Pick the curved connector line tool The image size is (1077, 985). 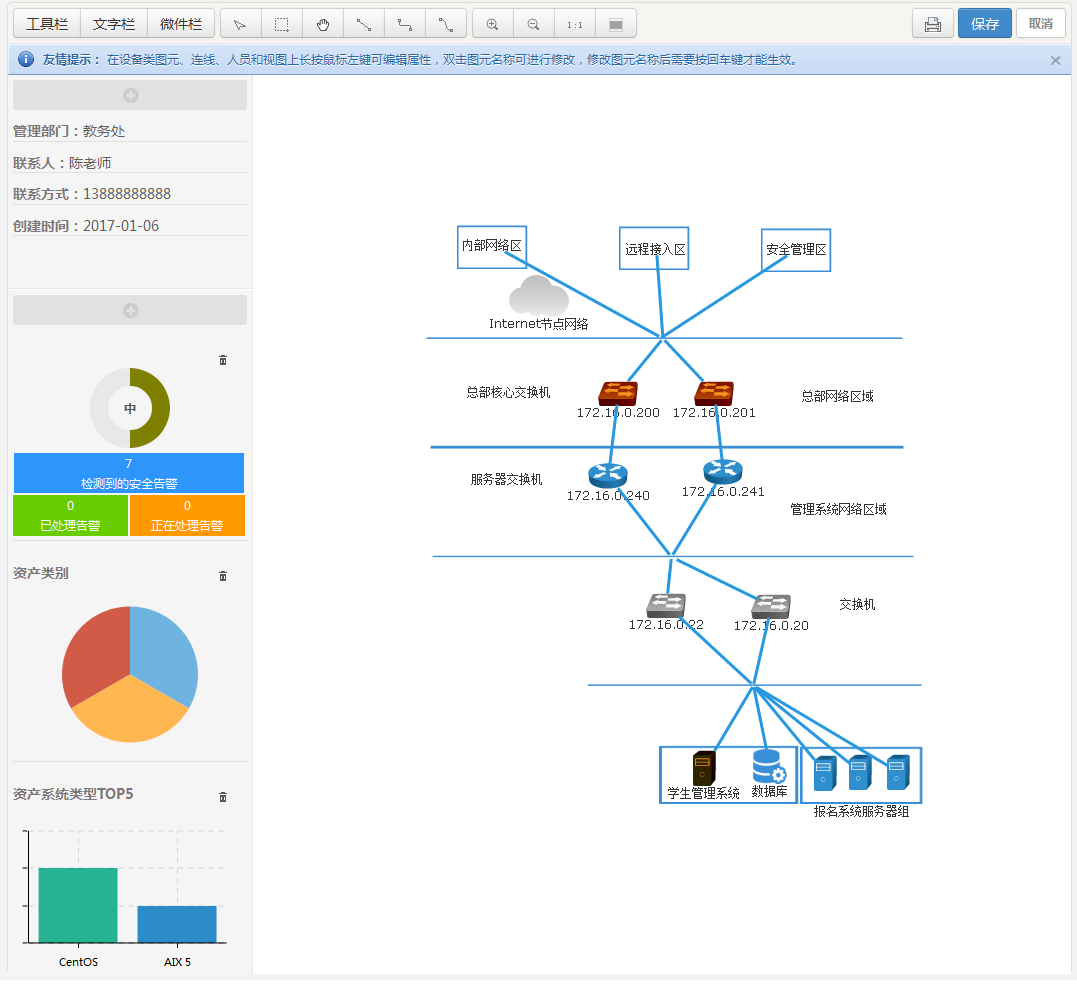[x=446, y=24]
